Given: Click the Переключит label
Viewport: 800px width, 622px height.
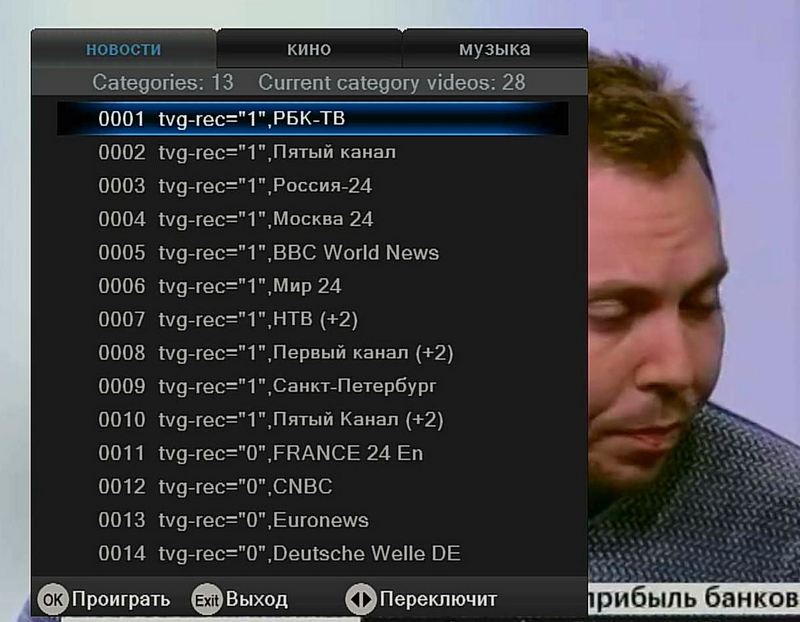Looking at the screenshot, I should tap(438, 599).
